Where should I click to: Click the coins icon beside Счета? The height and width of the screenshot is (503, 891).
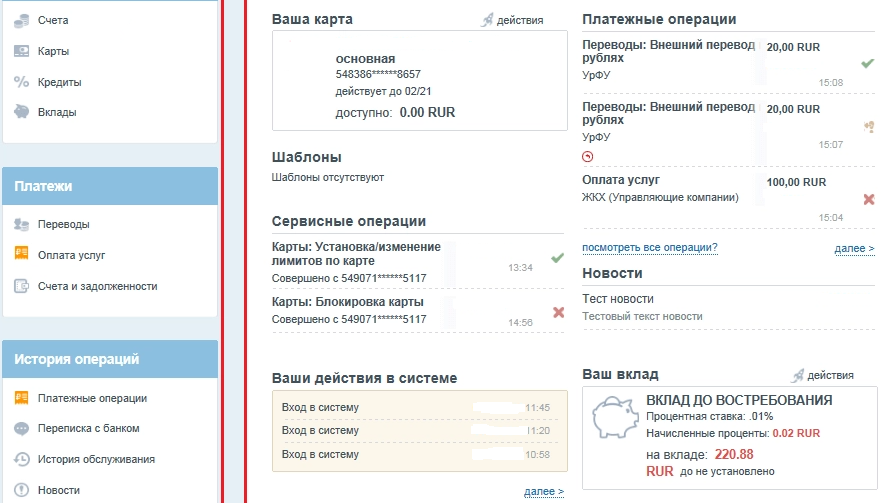(x=21, y=20)
